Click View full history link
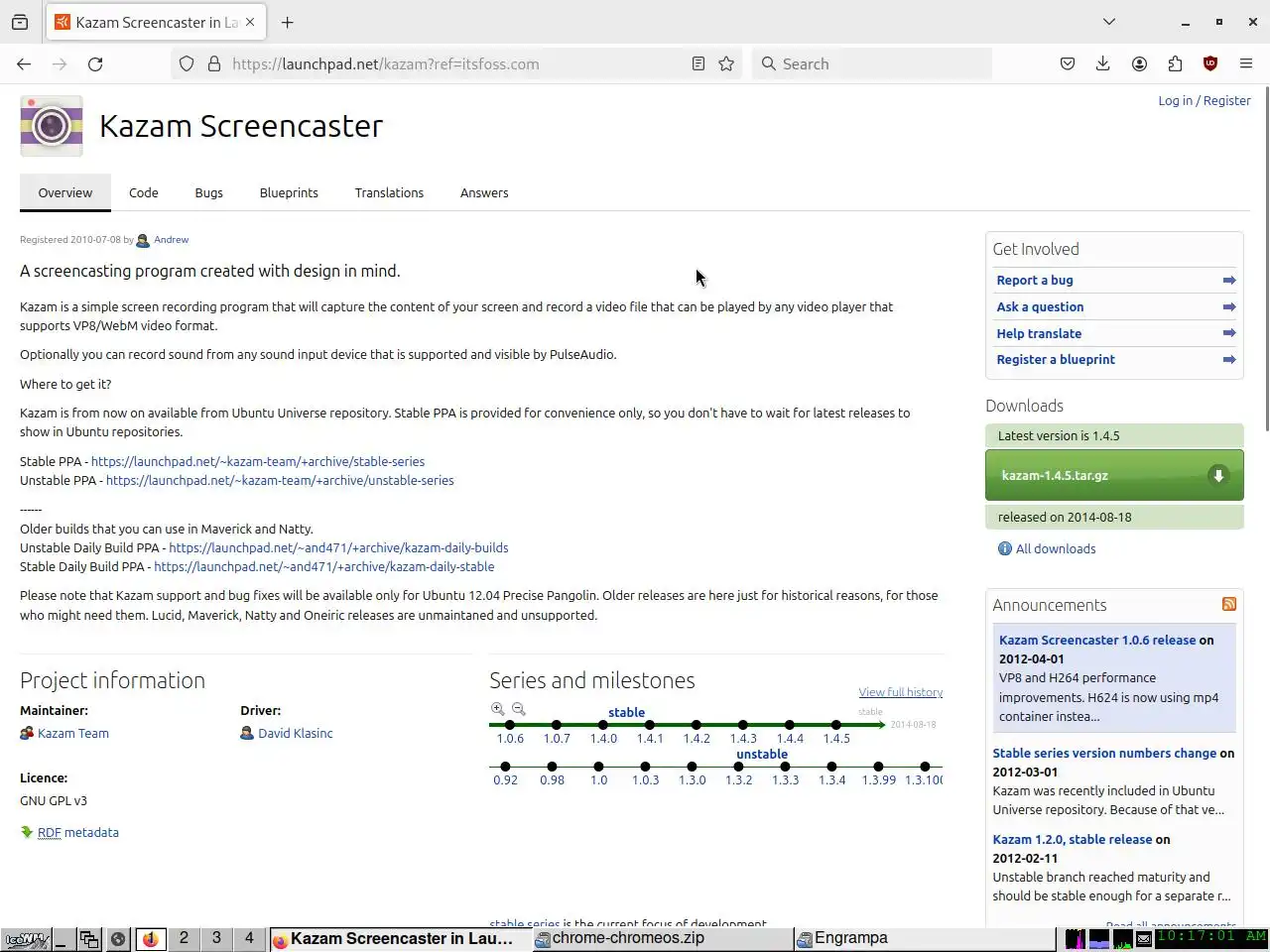This screenshot has width=1270, height=952. click(901, 692)
